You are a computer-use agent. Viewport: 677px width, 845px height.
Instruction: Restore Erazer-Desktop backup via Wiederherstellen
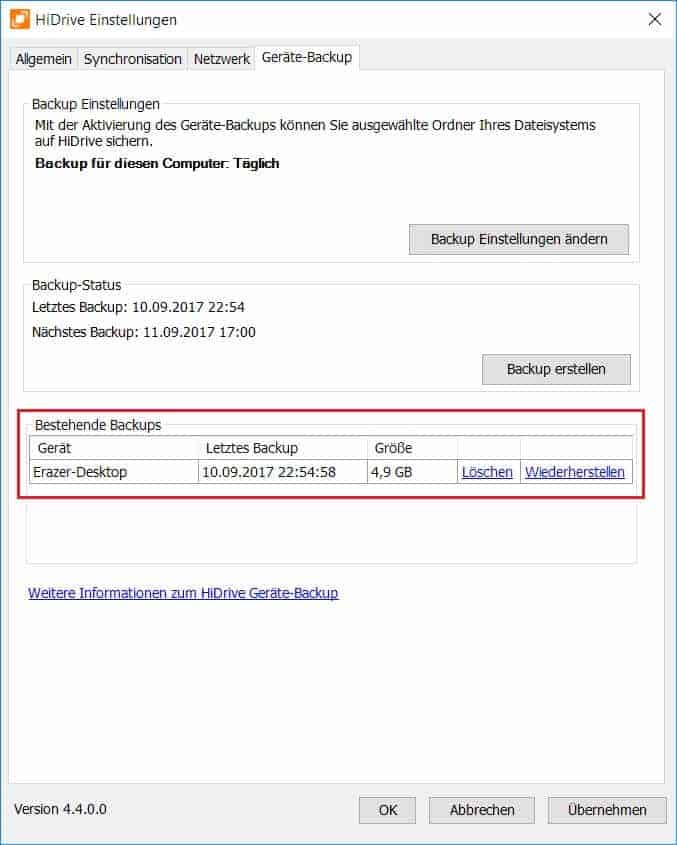click(x=575, y=472)
